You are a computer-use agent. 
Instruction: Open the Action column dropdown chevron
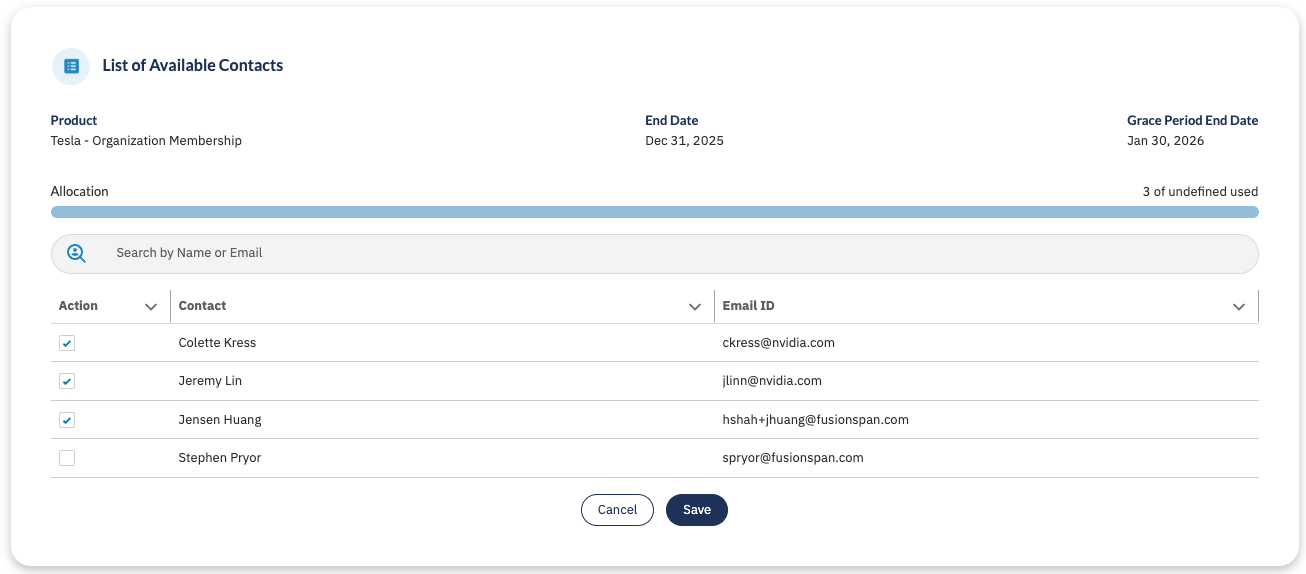click(x=151, y=307)
